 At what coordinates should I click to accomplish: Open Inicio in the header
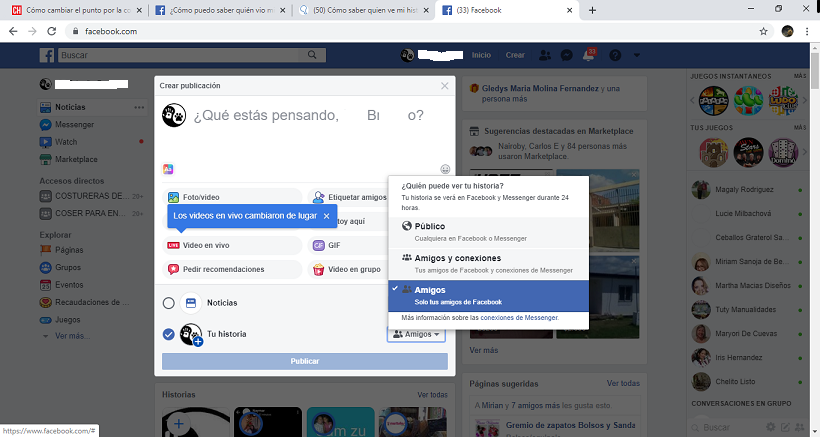click(x=481, y=55)
